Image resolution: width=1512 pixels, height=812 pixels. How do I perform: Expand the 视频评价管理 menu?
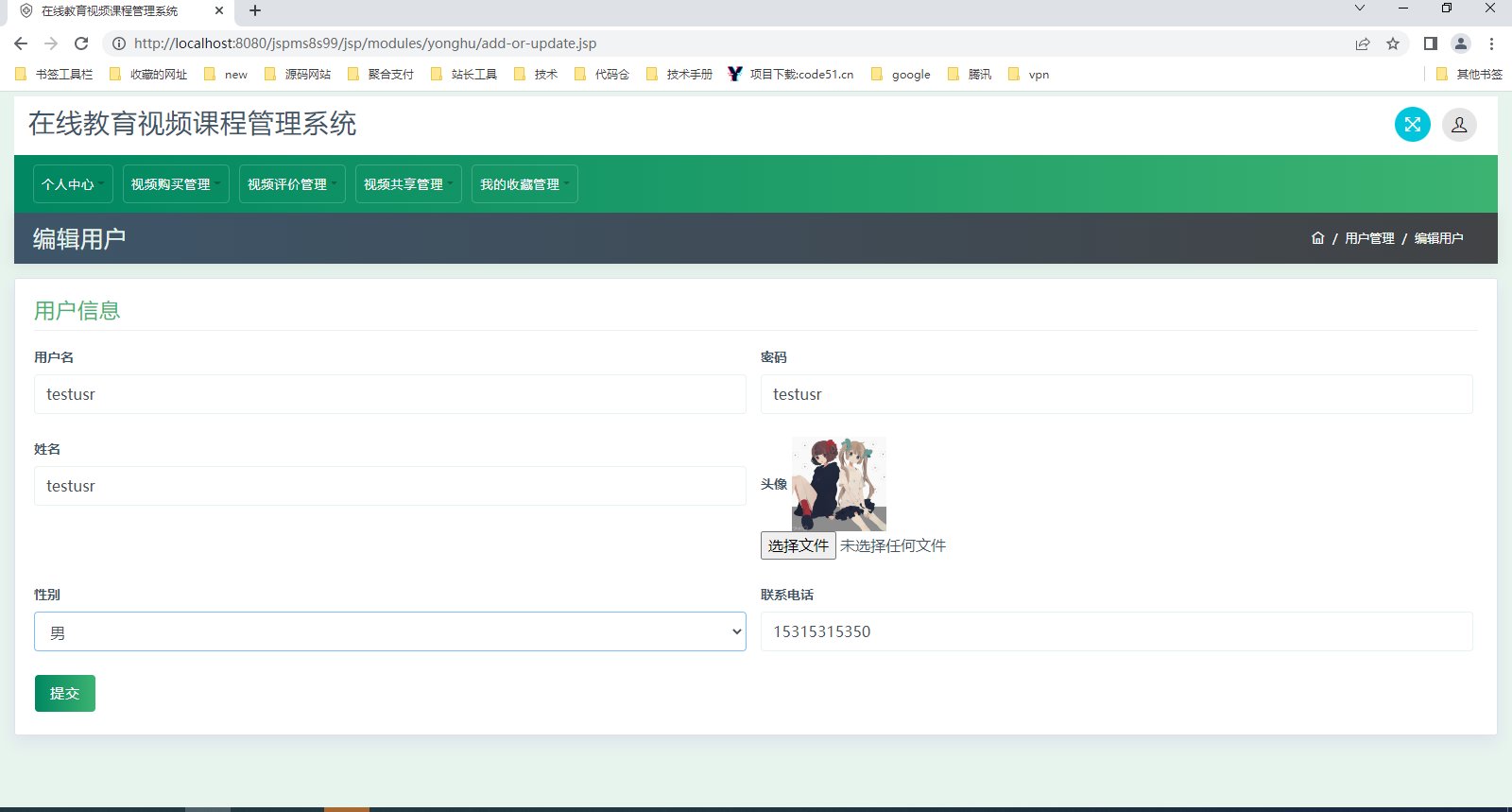pos(292,184)
